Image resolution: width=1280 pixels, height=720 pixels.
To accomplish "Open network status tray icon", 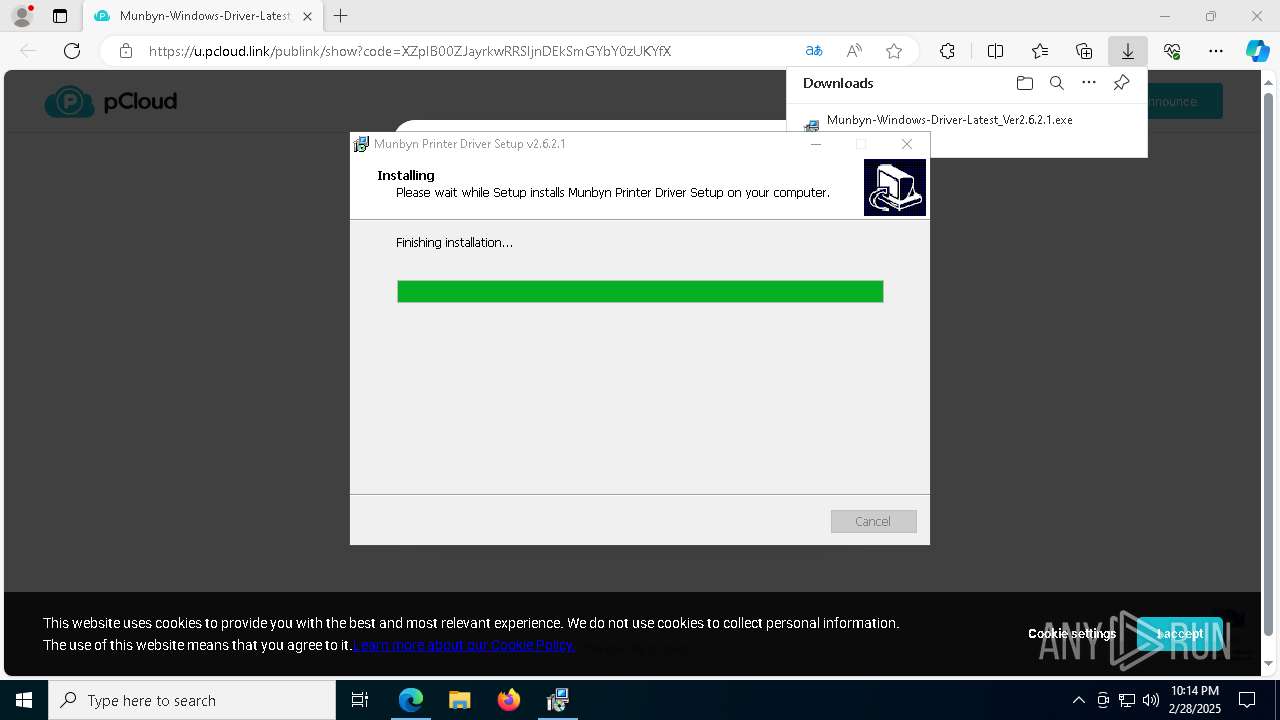I will tap(1127, 700).
